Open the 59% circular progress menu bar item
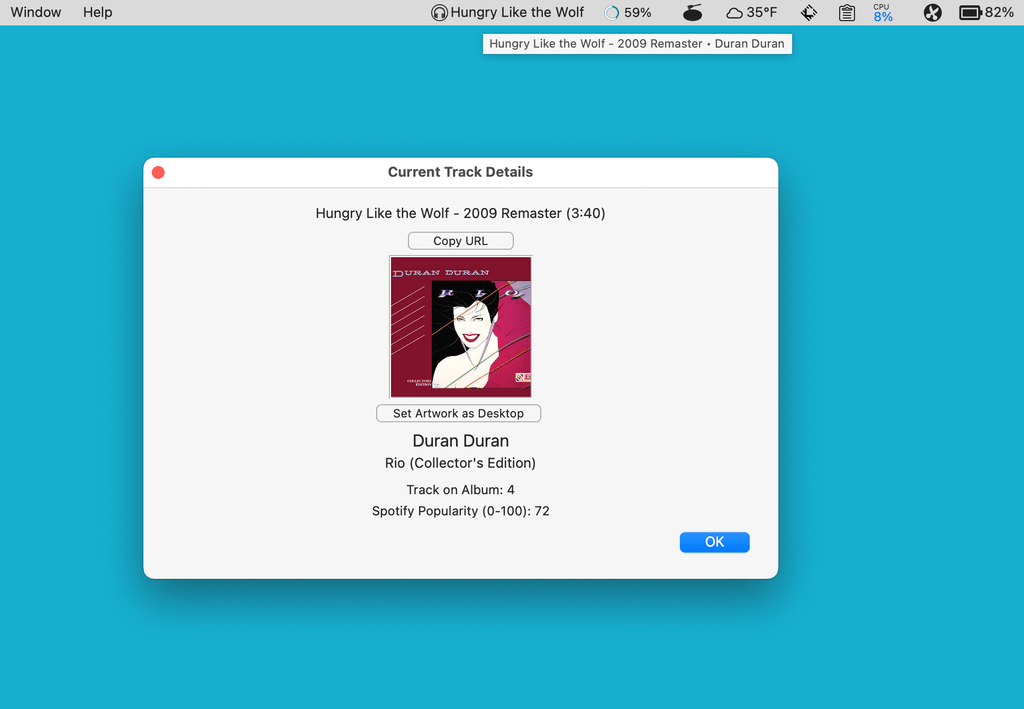1024x709 pixels. (628, 12)
